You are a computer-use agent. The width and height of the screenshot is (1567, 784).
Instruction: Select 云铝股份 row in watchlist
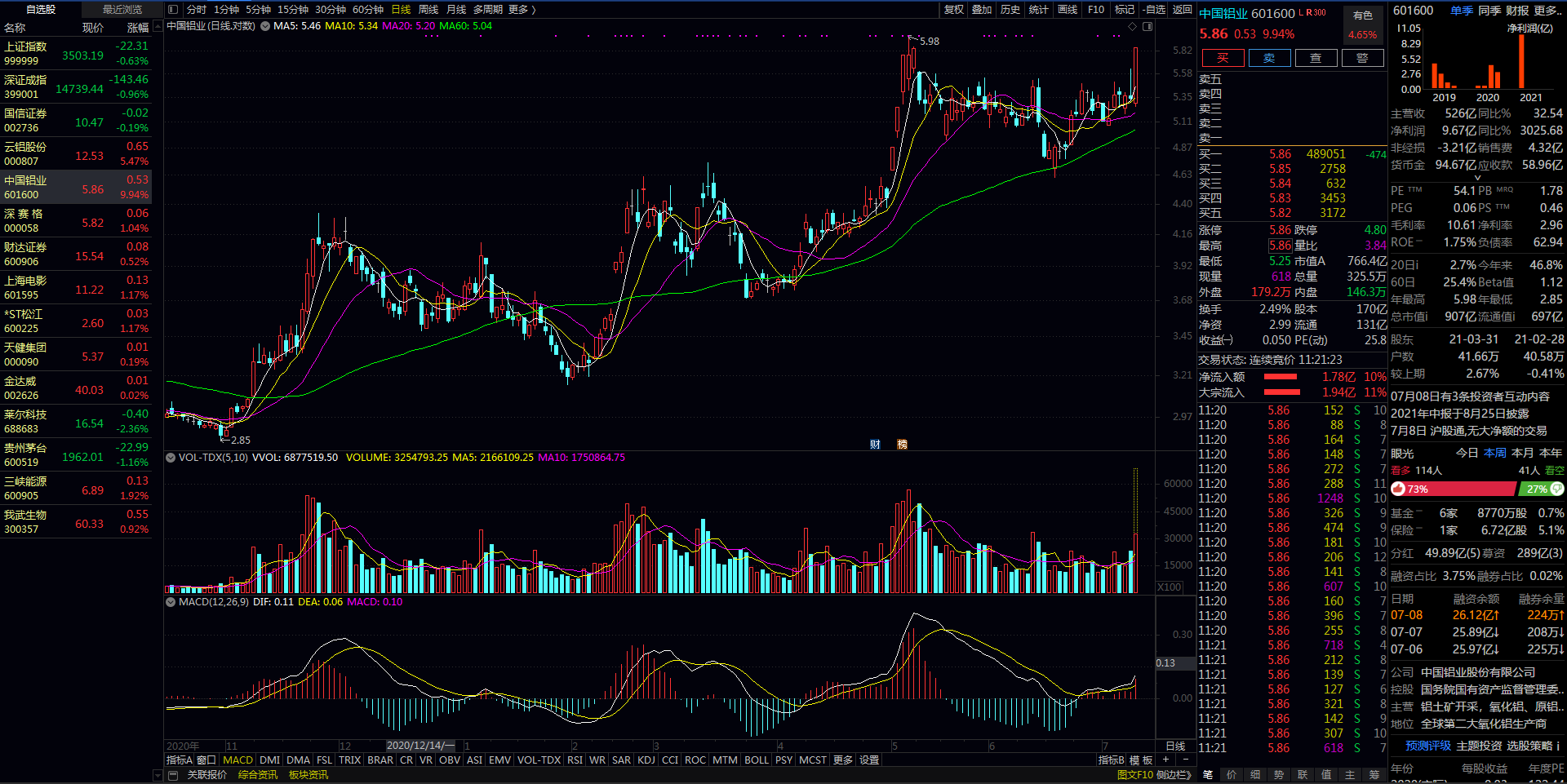point(76,154)
